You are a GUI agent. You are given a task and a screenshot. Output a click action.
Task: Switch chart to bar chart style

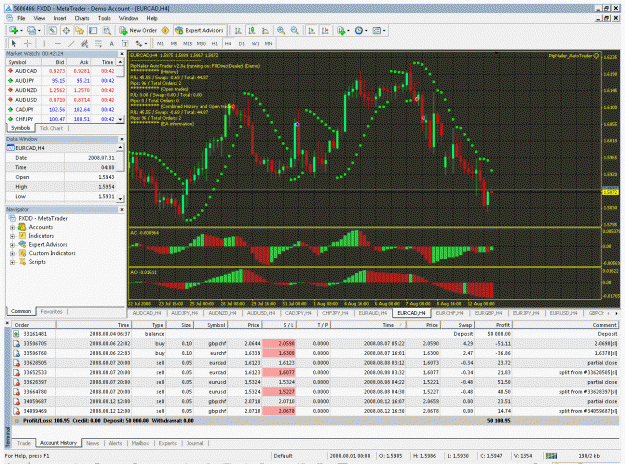(x=238, y=30)
